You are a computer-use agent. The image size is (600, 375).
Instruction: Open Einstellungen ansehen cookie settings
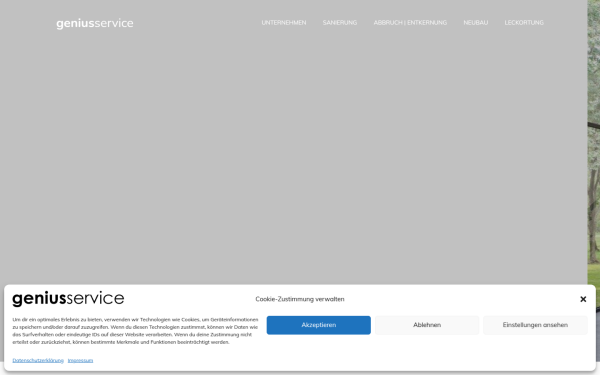coord(535,325)
